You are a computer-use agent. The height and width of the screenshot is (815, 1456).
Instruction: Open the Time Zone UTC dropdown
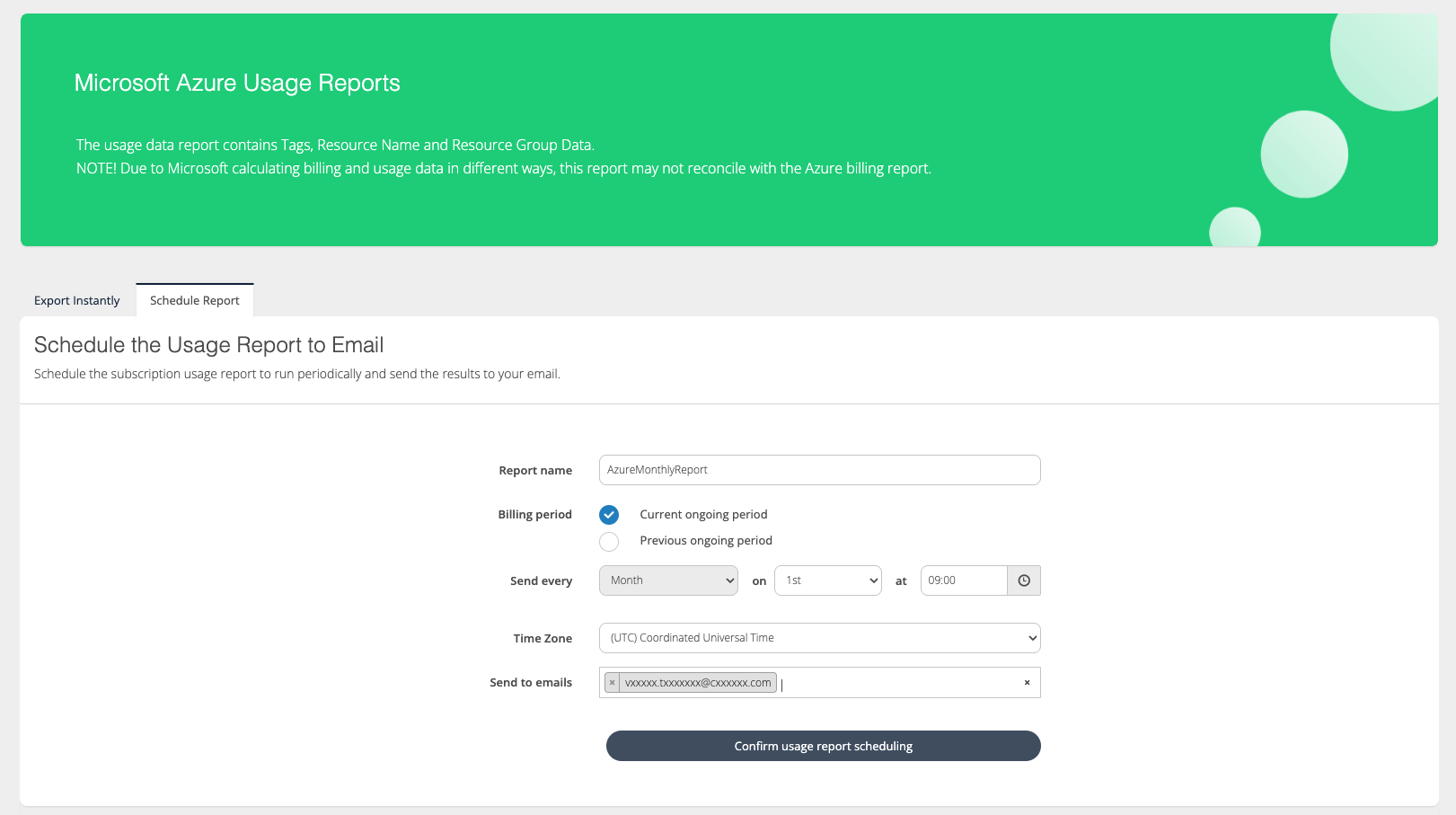(x=819, y=638)
